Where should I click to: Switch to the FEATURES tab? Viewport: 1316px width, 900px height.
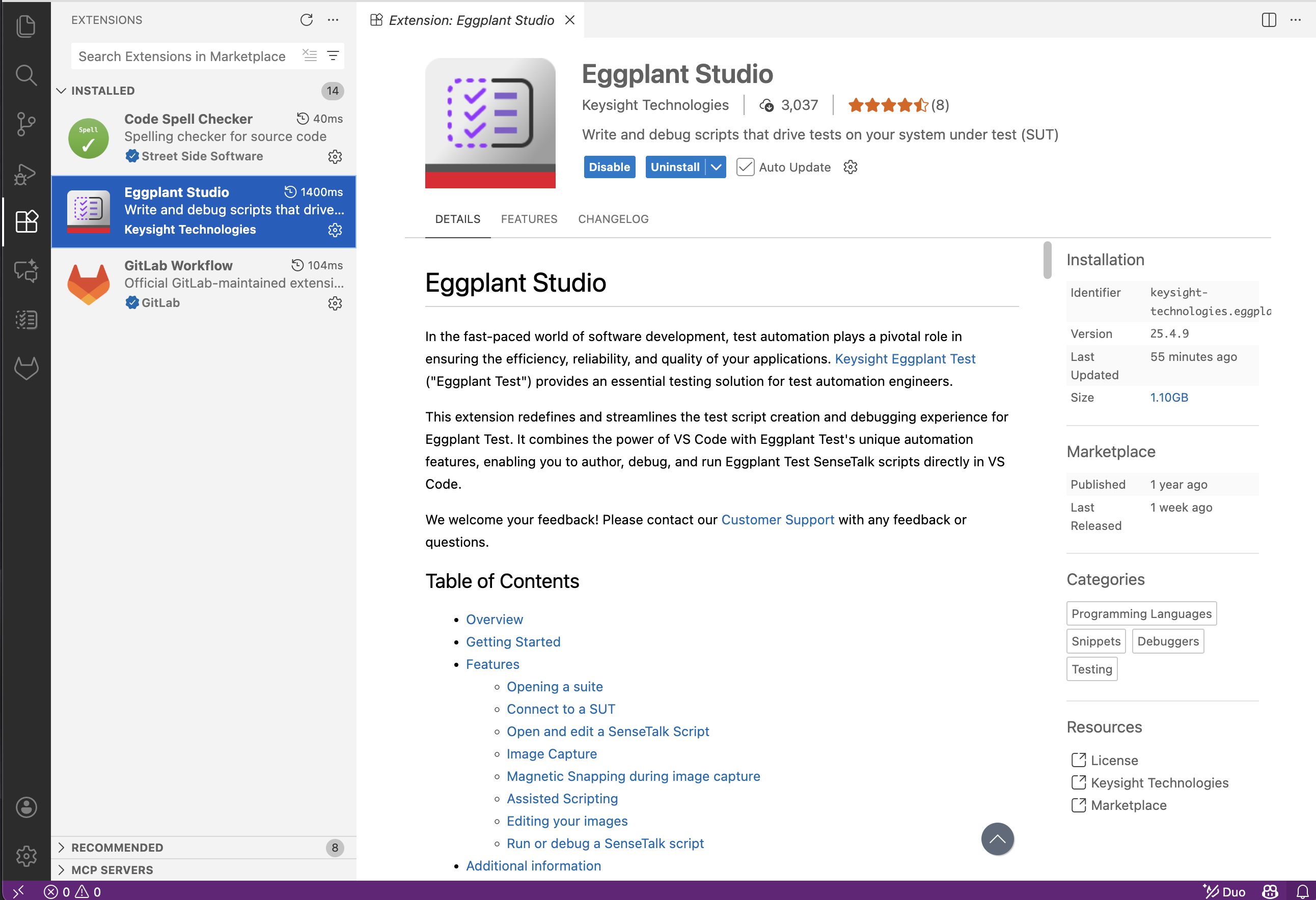(528, 219)
